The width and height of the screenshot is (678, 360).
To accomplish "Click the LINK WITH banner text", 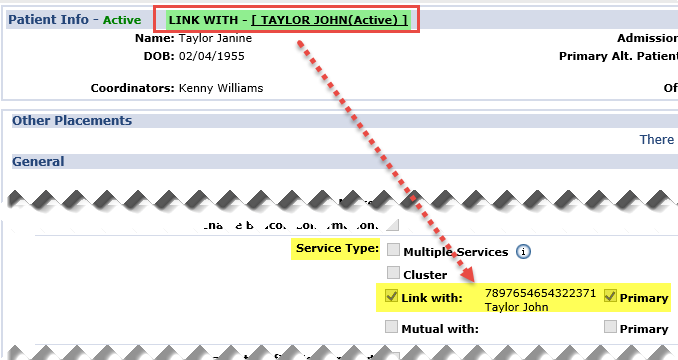I will click(x=288, y=20).
